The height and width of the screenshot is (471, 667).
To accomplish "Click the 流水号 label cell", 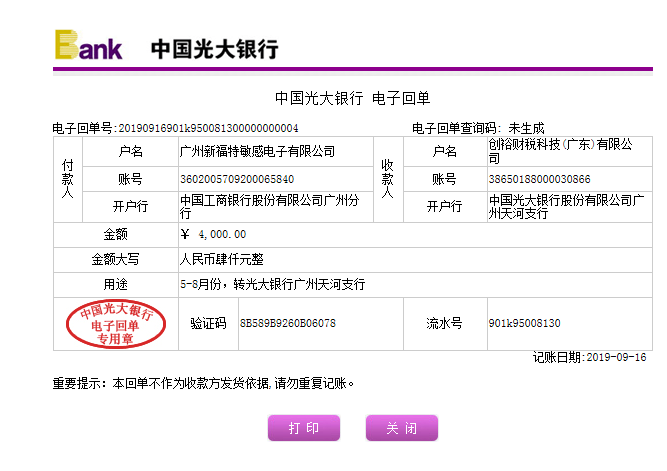I will coord(445,323).
